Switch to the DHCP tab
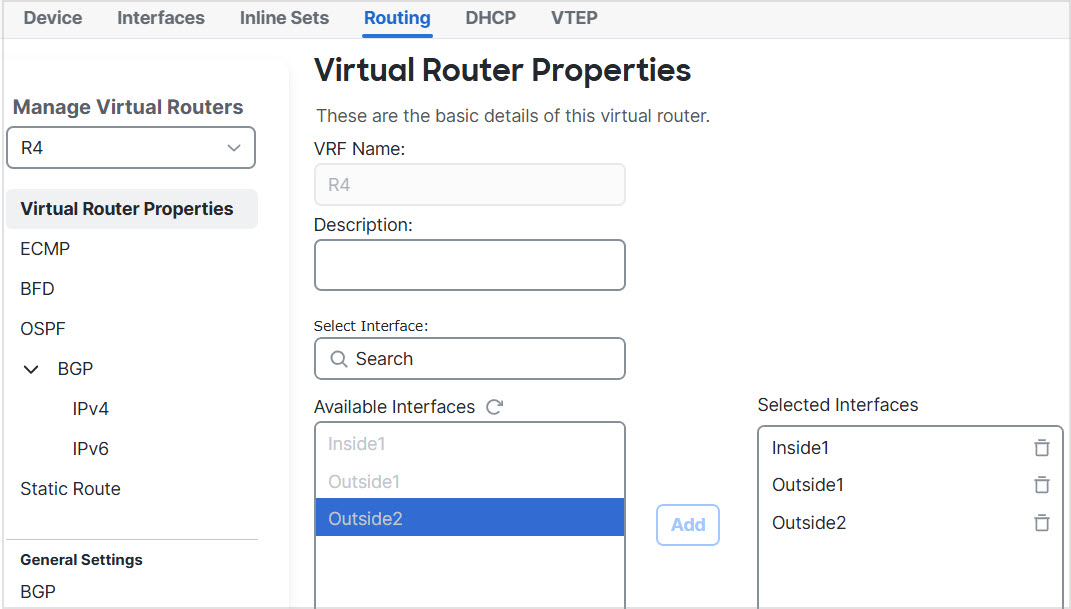1071x609 pixels. tap(490, 18)
